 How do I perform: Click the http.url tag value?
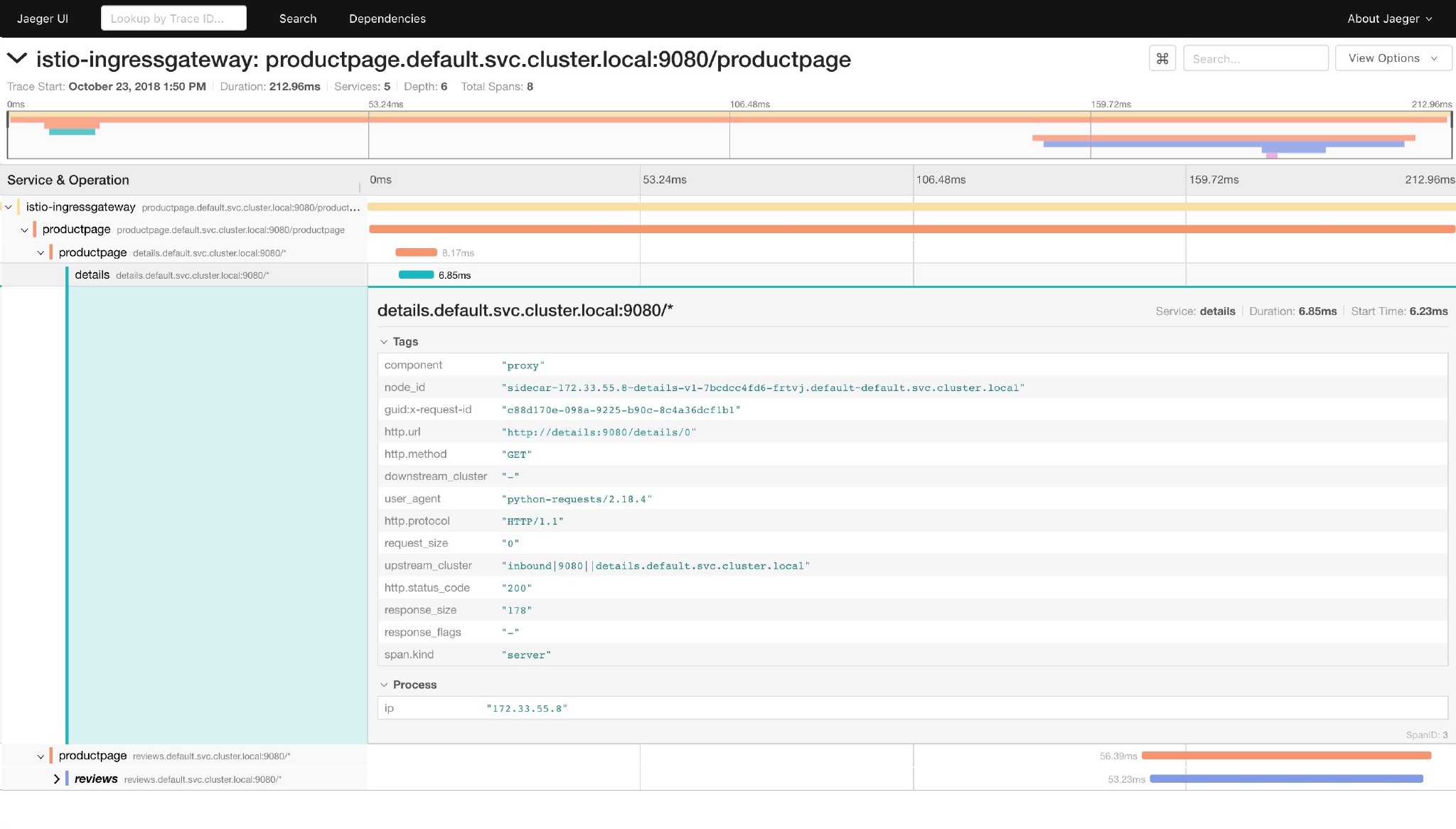(599, 432)
